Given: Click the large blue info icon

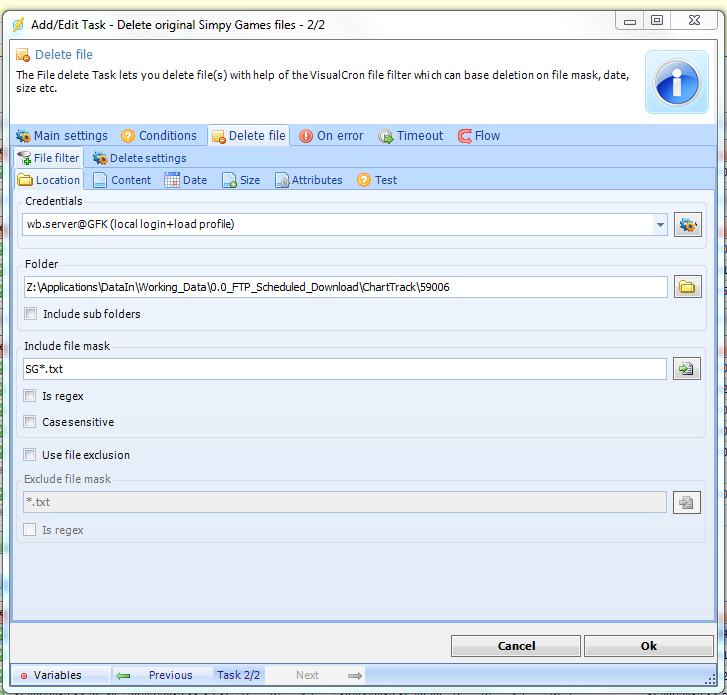Looking at the screenshot, I should [x=677, y=82].
